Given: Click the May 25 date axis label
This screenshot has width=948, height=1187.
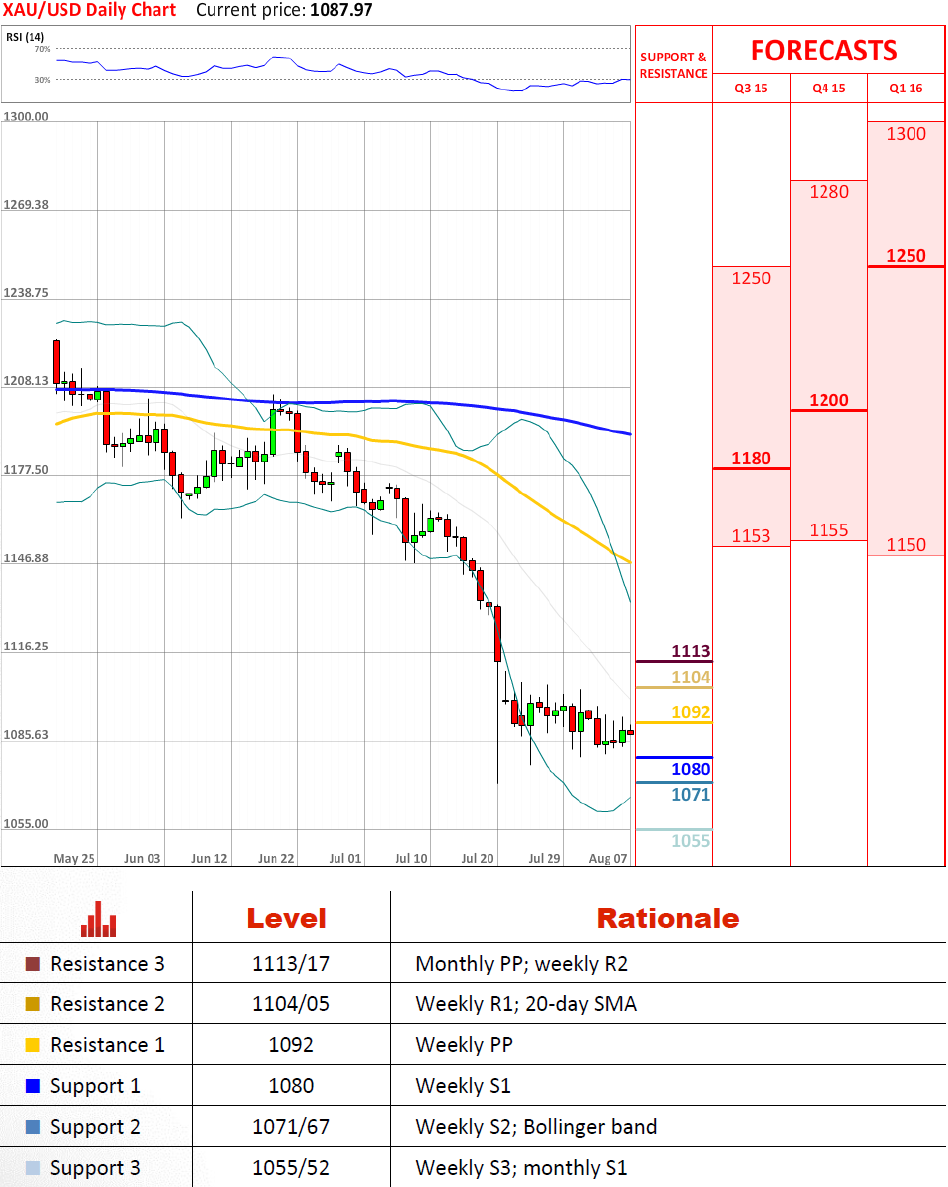Looking at the screenshot, I should pos(74,858).
